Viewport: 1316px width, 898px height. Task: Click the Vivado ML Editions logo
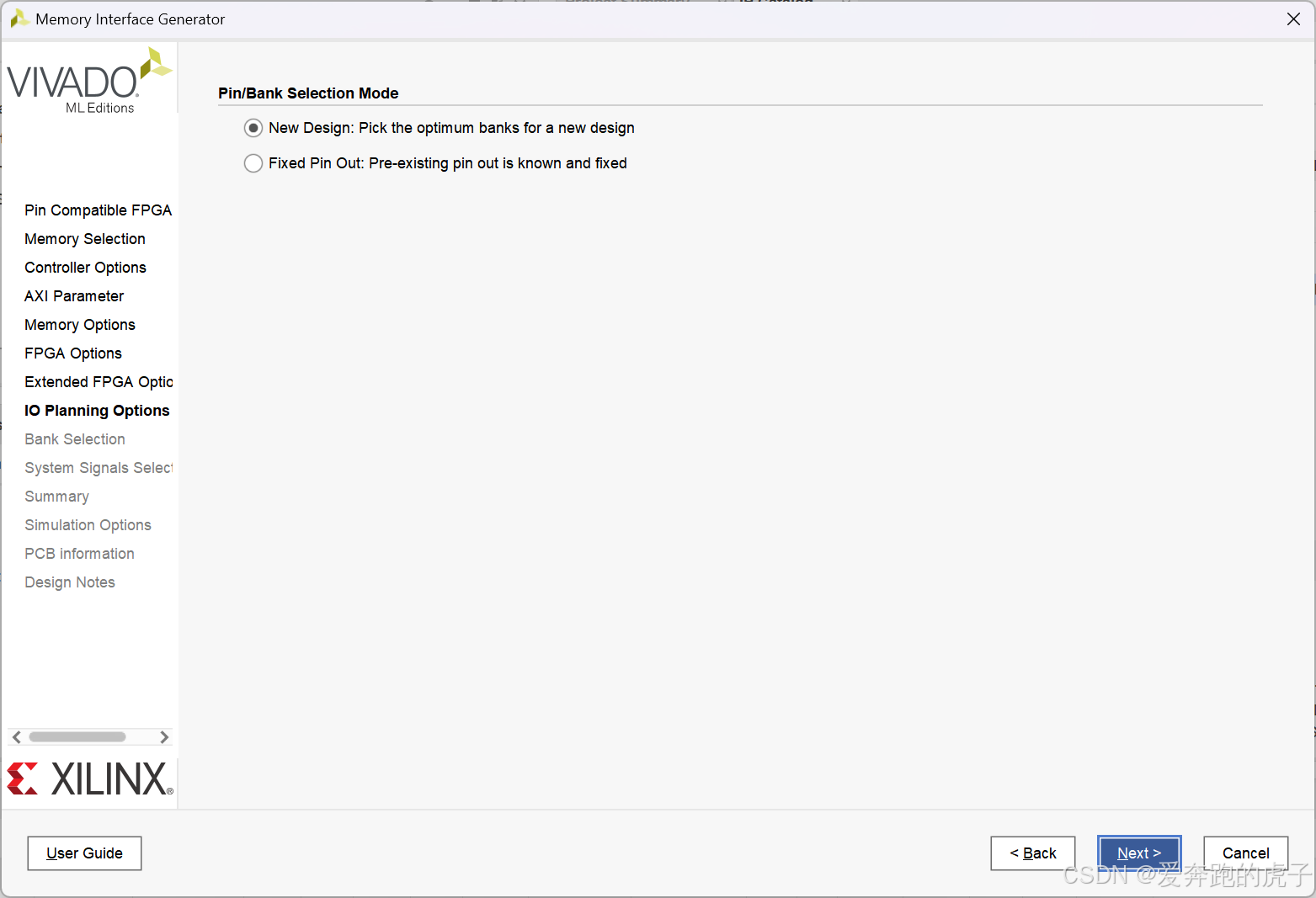coord(89,81)
